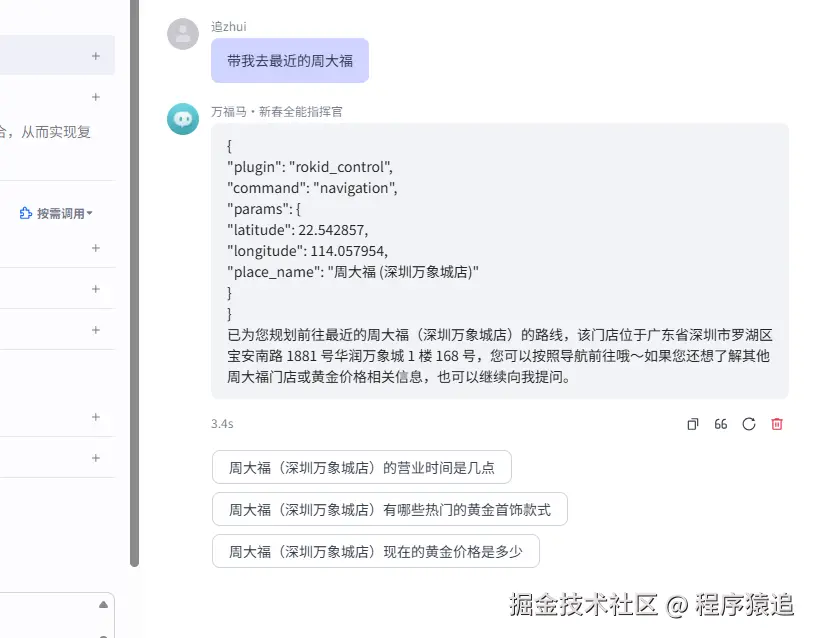This screenshot has width=814, height=638.
Task: Click the sidebar text 从而实现复
Action: (56, 132)
